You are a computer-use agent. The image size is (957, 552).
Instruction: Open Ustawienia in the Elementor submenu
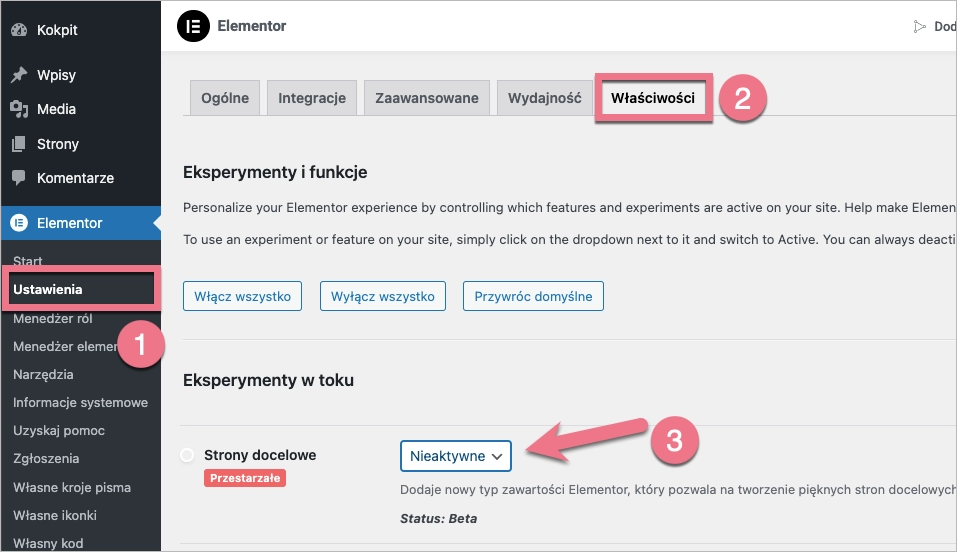[x=48, y=289]
